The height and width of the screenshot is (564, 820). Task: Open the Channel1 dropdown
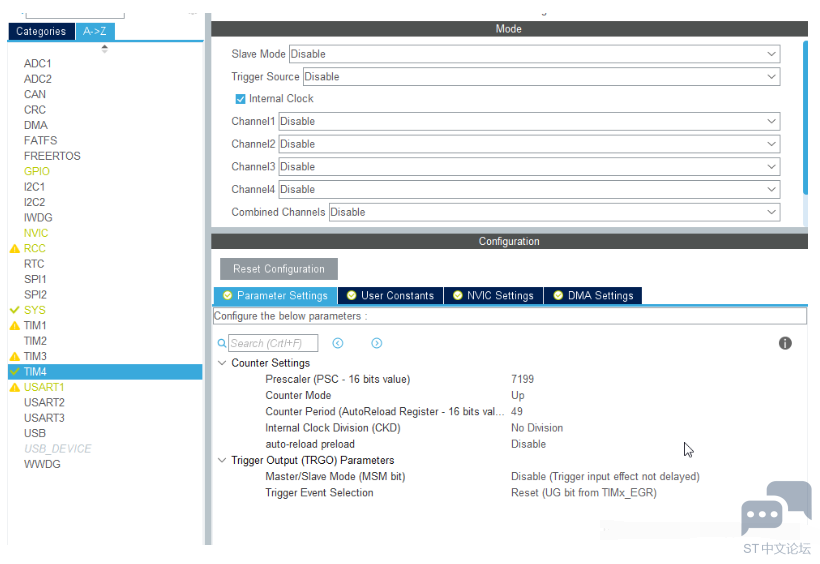[529, 121]
